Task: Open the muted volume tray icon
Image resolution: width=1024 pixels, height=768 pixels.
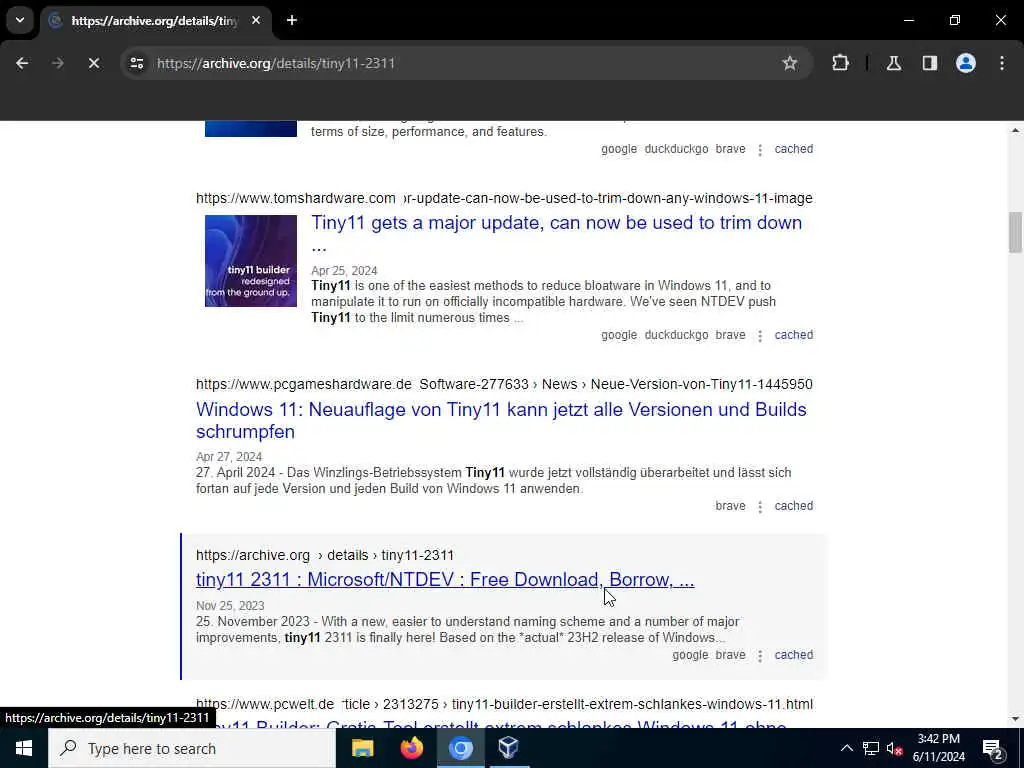Action: click(895, 748)
